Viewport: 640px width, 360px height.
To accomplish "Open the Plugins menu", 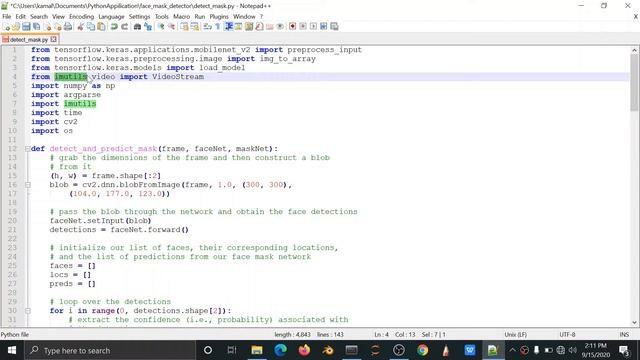I will pyautogui.click(x=219, y=16).
